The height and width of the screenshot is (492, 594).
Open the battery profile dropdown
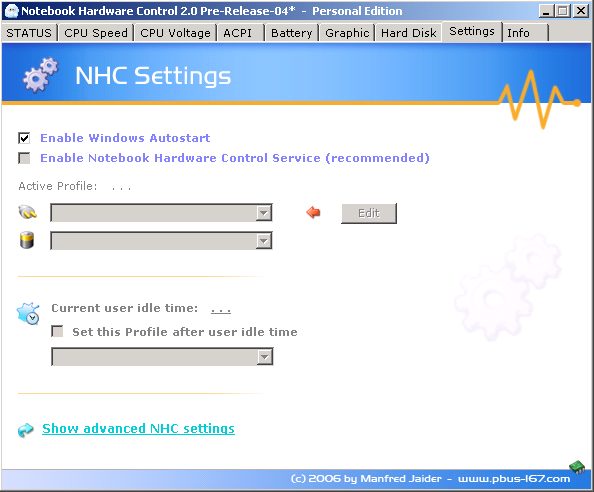(x=161, y=241)
